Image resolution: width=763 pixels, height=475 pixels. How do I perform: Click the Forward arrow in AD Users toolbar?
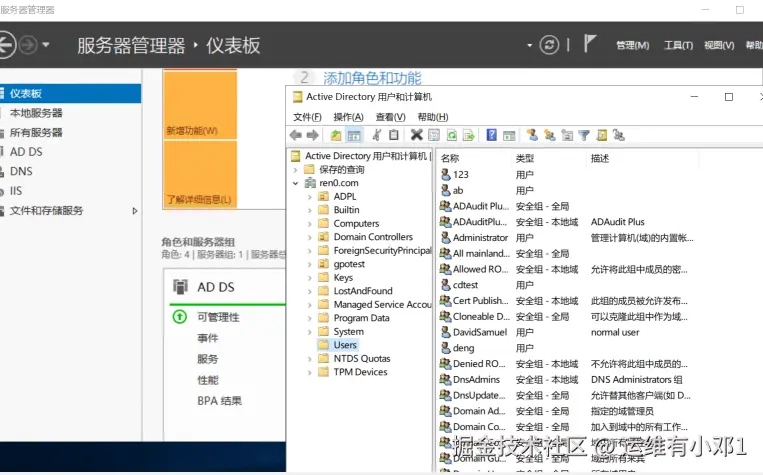point(312,135)
